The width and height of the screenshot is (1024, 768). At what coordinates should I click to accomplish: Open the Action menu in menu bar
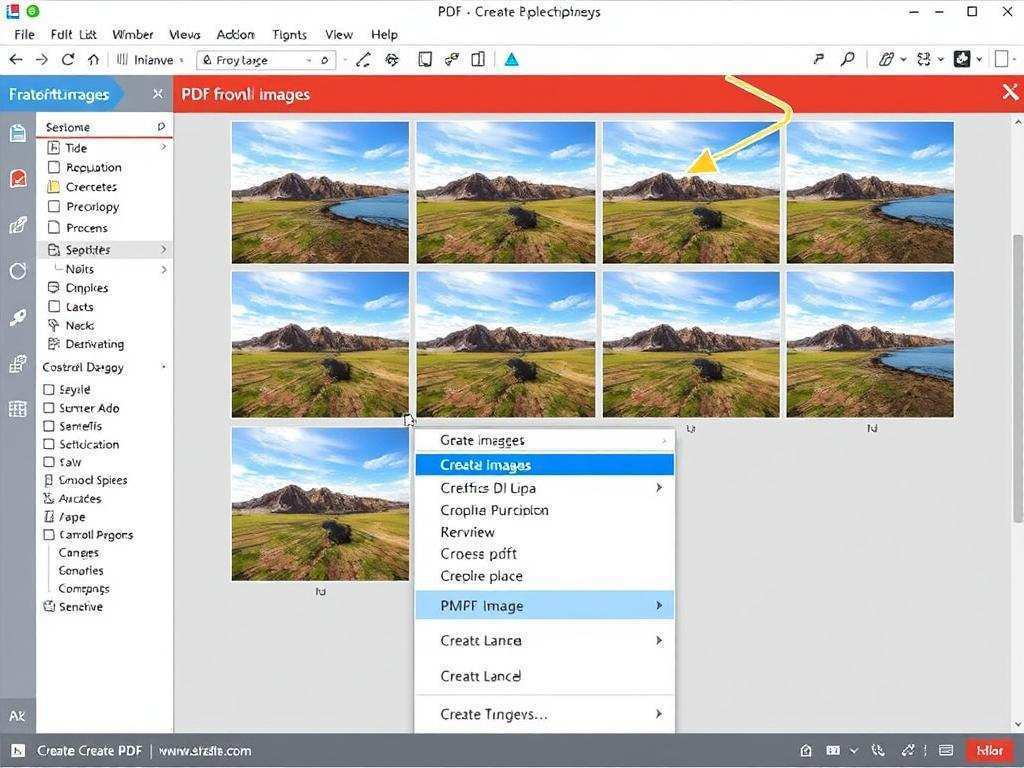coord(235,34)
